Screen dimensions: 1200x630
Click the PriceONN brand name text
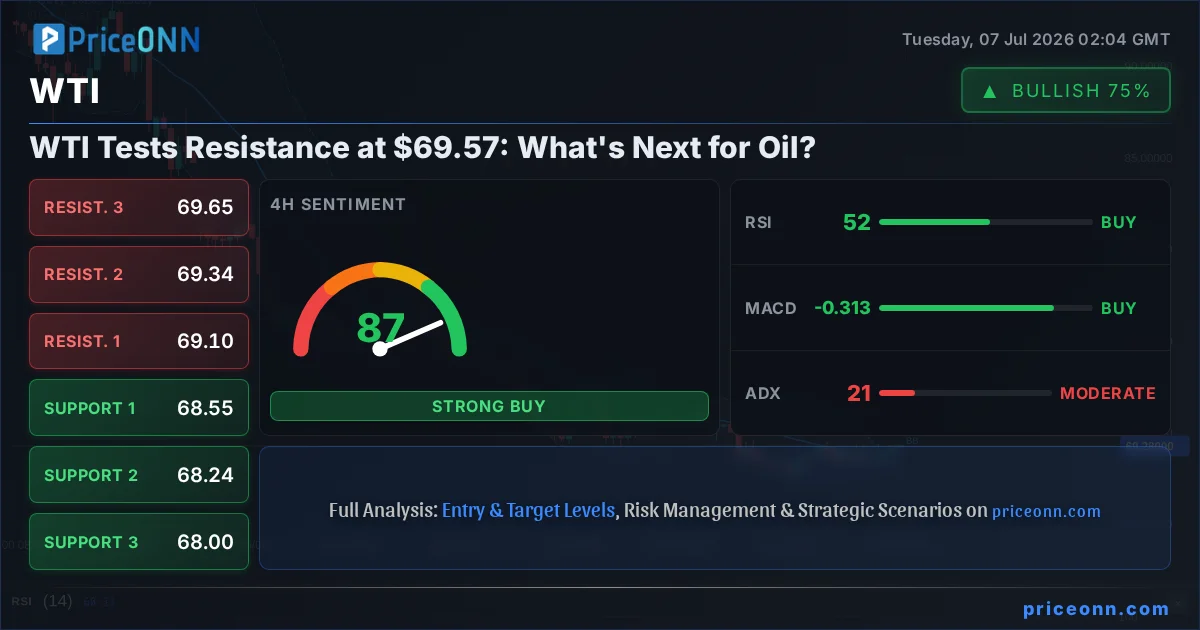[135, 39]
